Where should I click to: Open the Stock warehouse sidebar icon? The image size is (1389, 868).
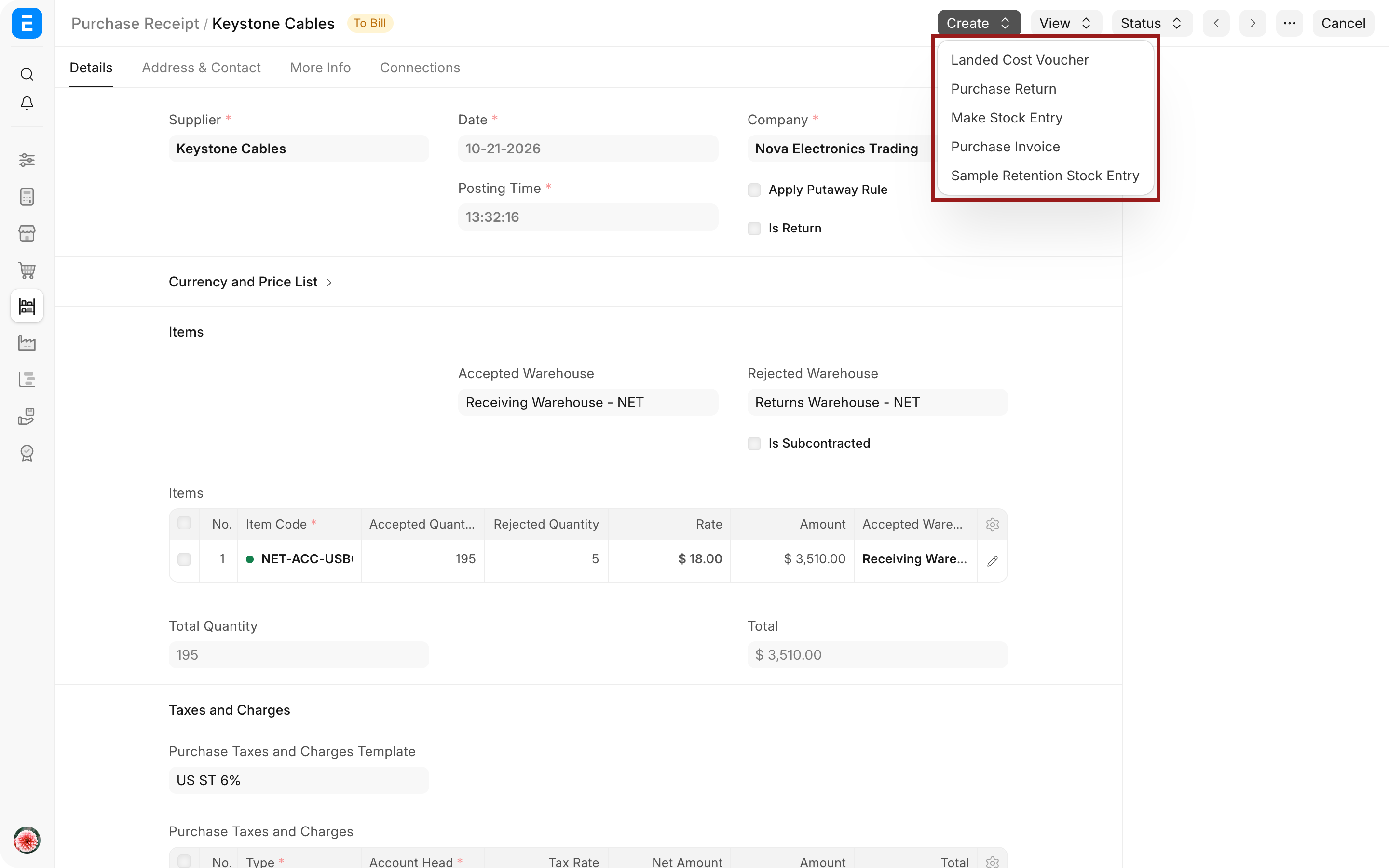[x=27, y=306]
